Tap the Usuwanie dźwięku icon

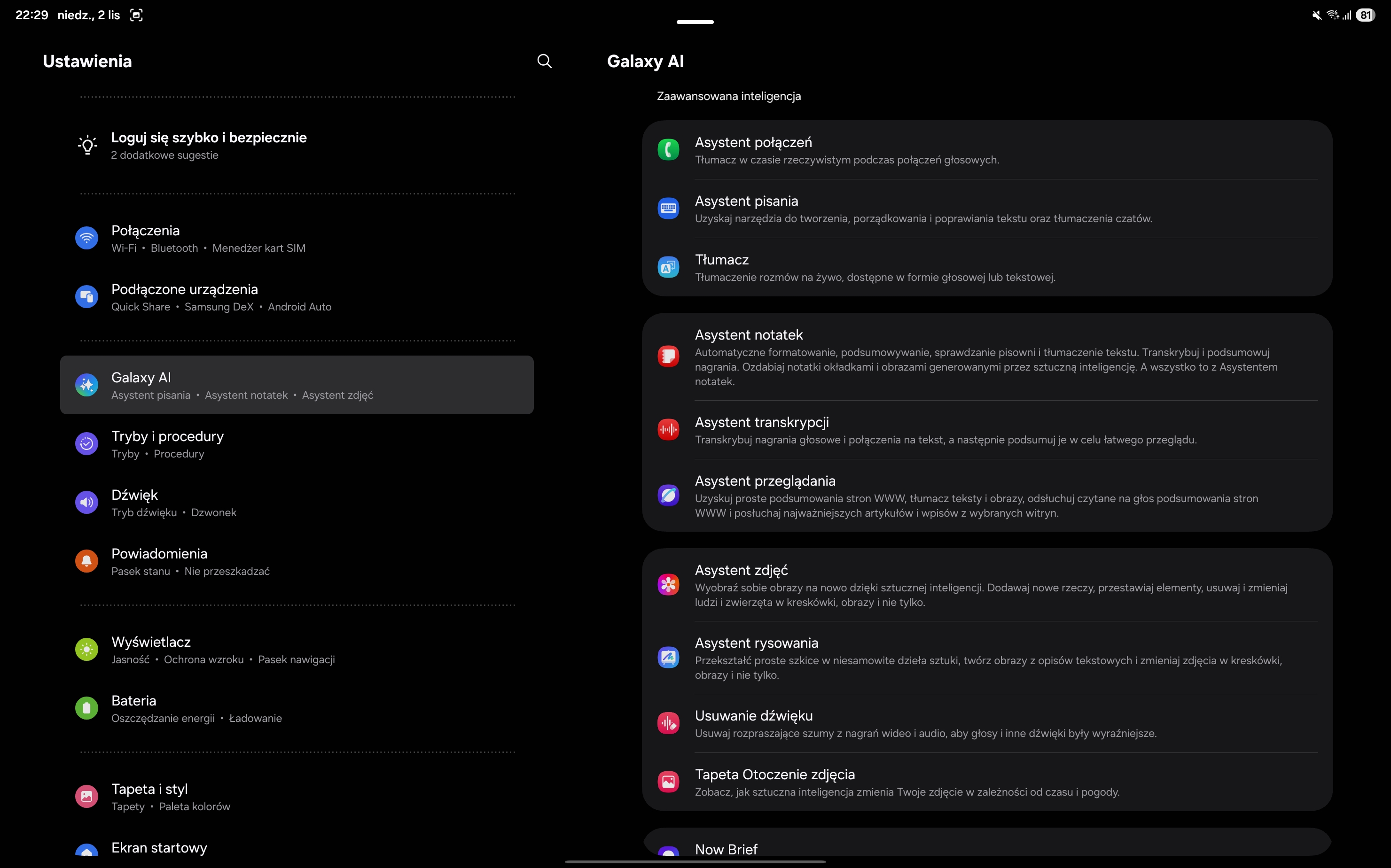point(668,723)
